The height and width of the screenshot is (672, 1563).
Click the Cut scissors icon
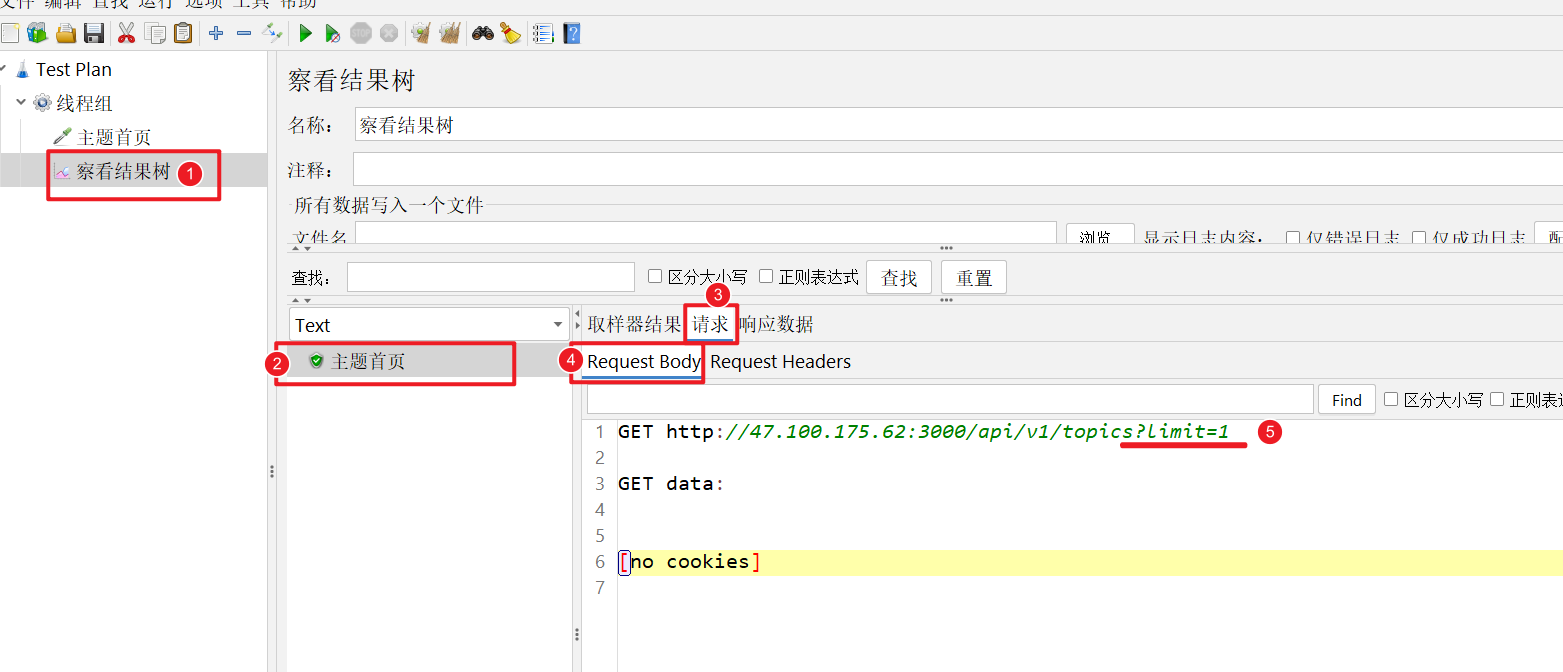point(126,33)
